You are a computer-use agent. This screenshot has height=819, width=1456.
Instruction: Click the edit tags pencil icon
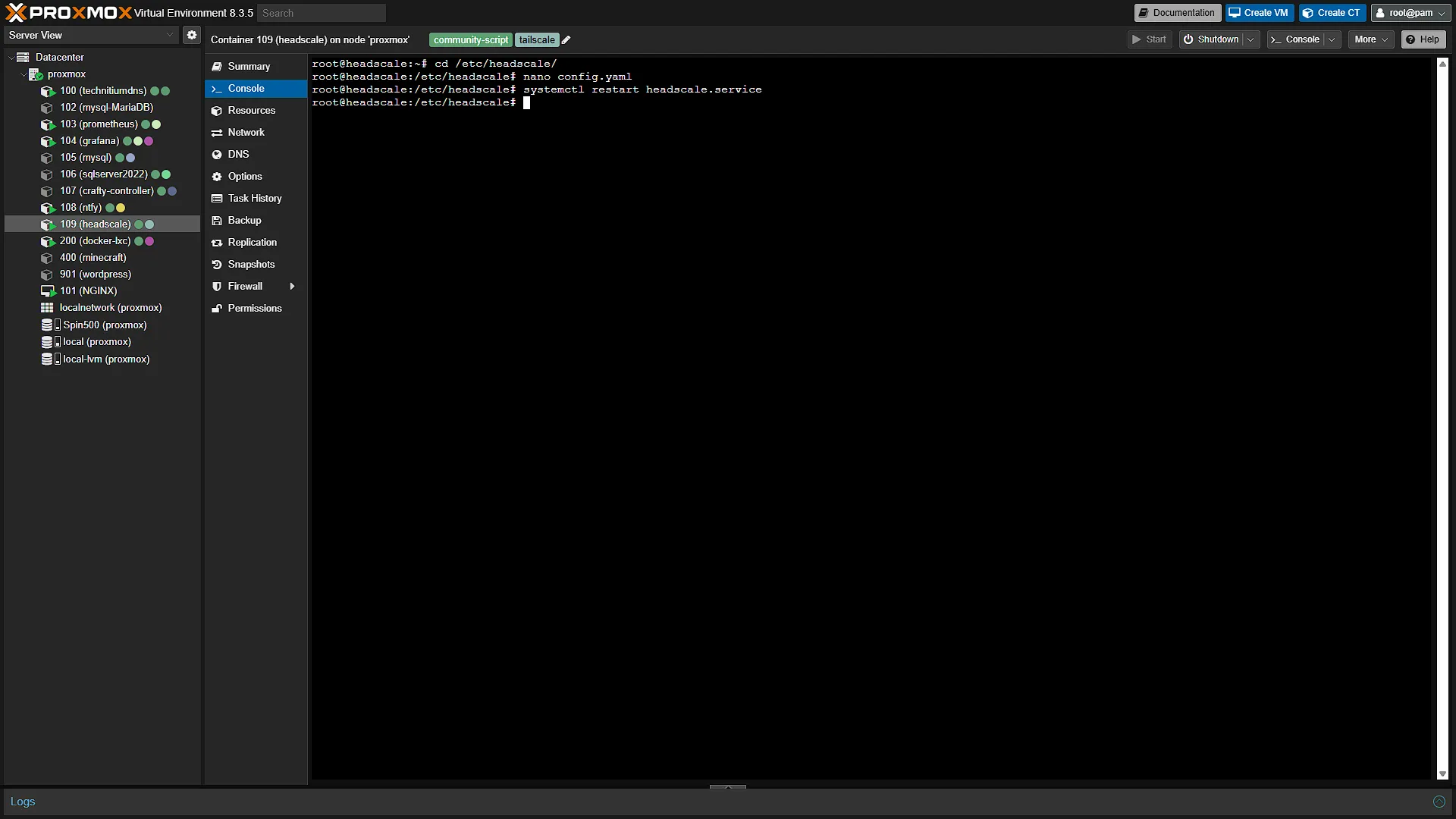(566, 40)
